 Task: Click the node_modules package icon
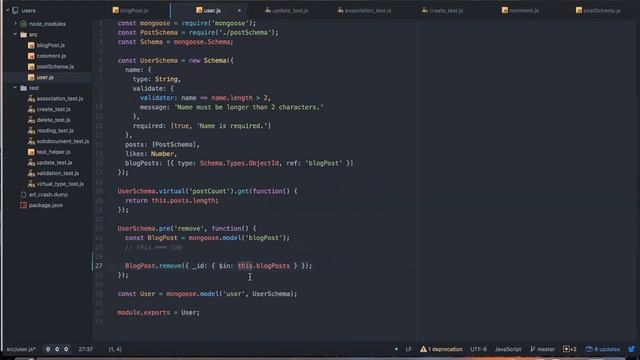click(x=23, y=24)
